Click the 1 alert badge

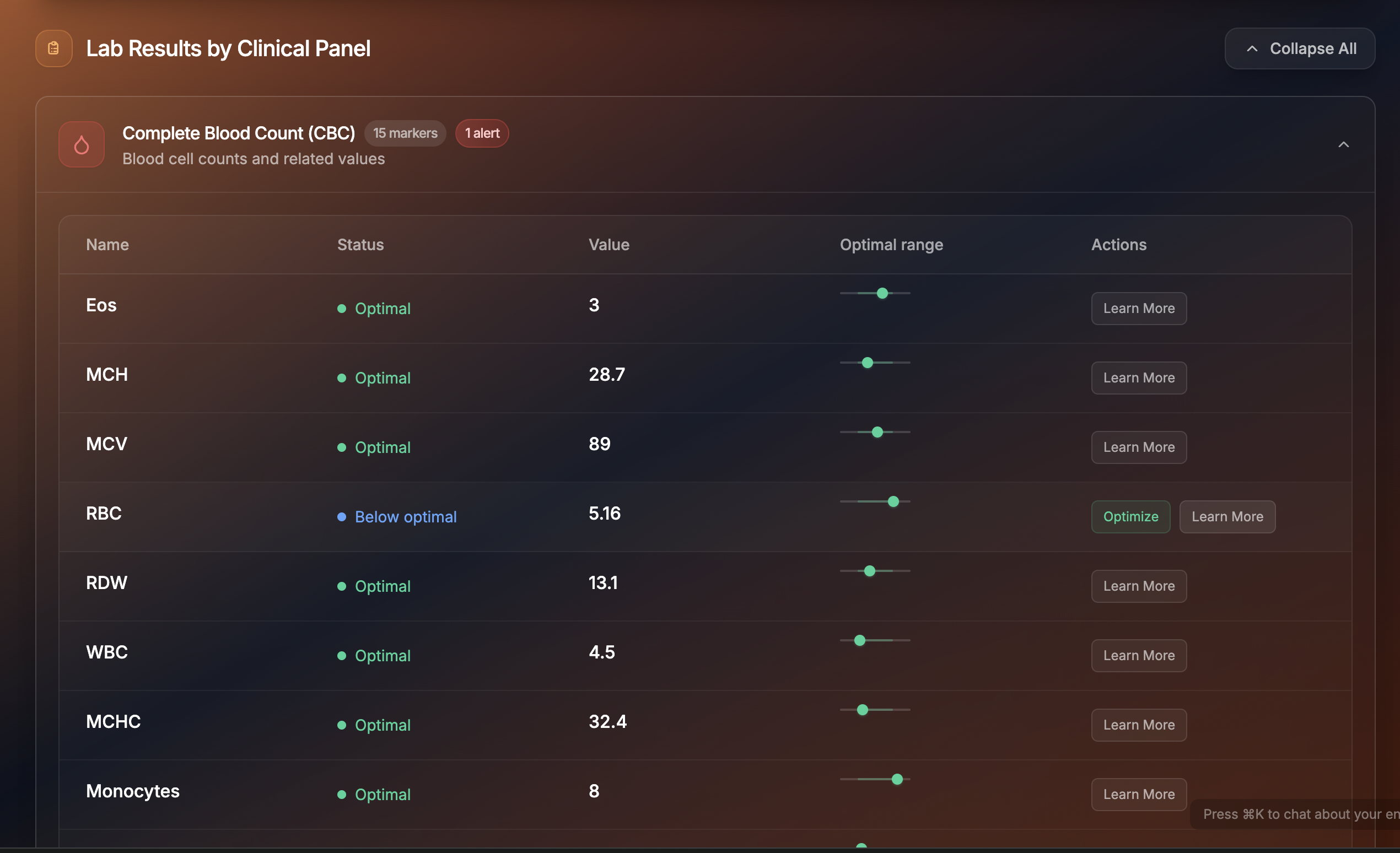482,133
